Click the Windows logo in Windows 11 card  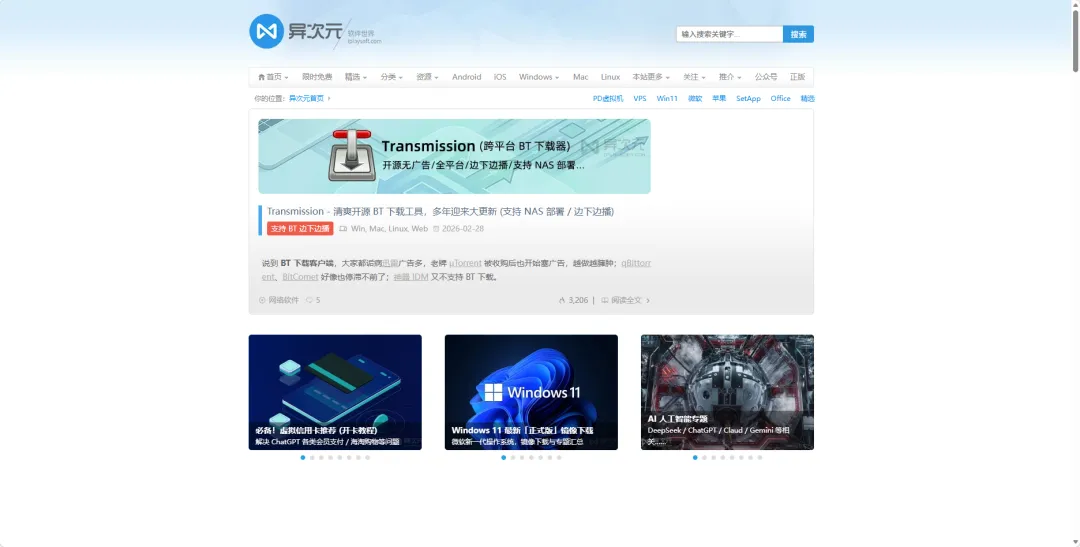point(493,392)
